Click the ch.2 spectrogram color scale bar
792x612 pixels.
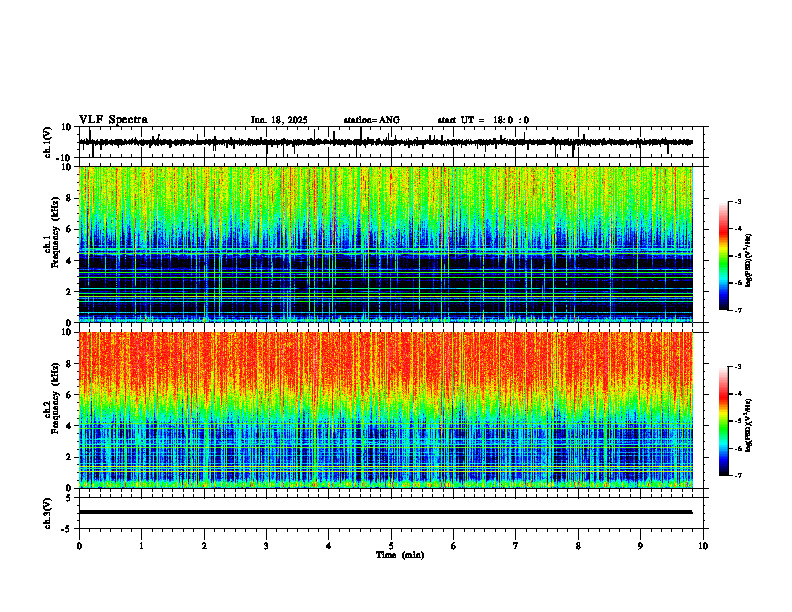pos(723,421)
